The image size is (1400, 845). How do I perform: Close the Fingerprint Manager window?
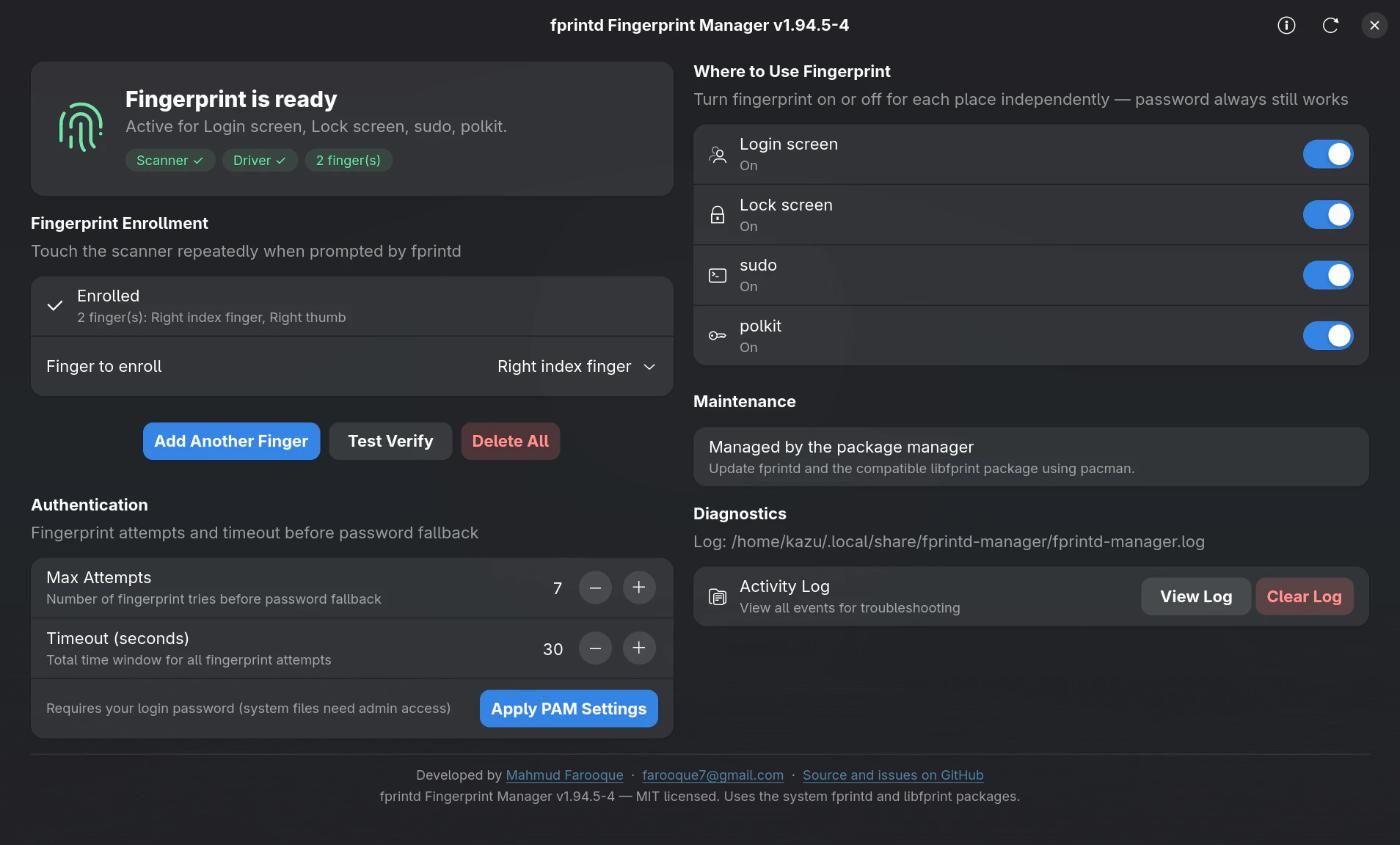[1374, 26]
